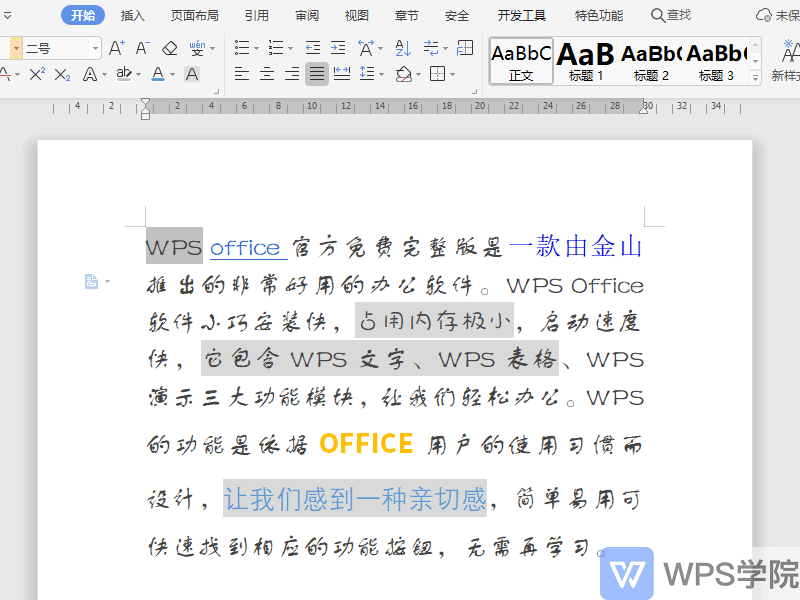
Task: Click the show/hide paragraph marks icon
Action: click(x=432, y=48)
